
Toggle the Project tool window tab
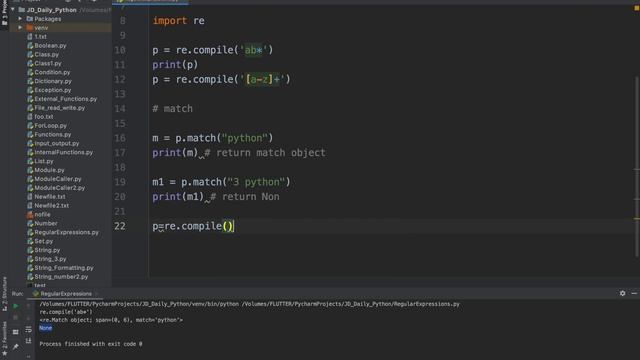(x=4, y=14)
